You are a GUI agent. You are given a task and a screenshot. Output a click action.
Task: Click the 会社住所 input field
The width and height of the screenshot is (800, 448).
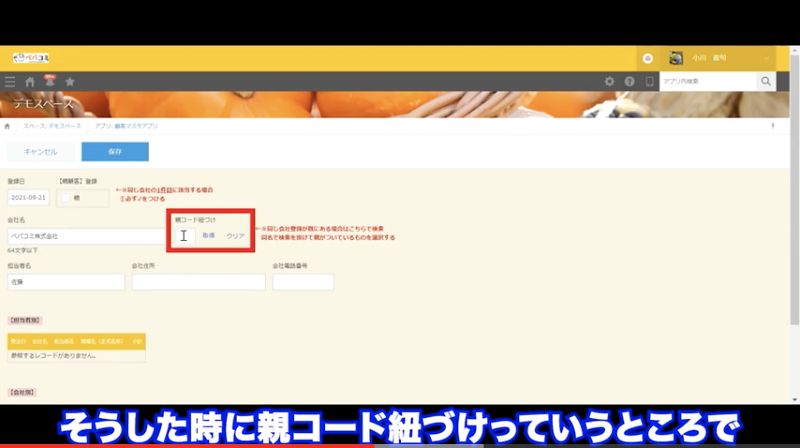[x=198, y=282]
